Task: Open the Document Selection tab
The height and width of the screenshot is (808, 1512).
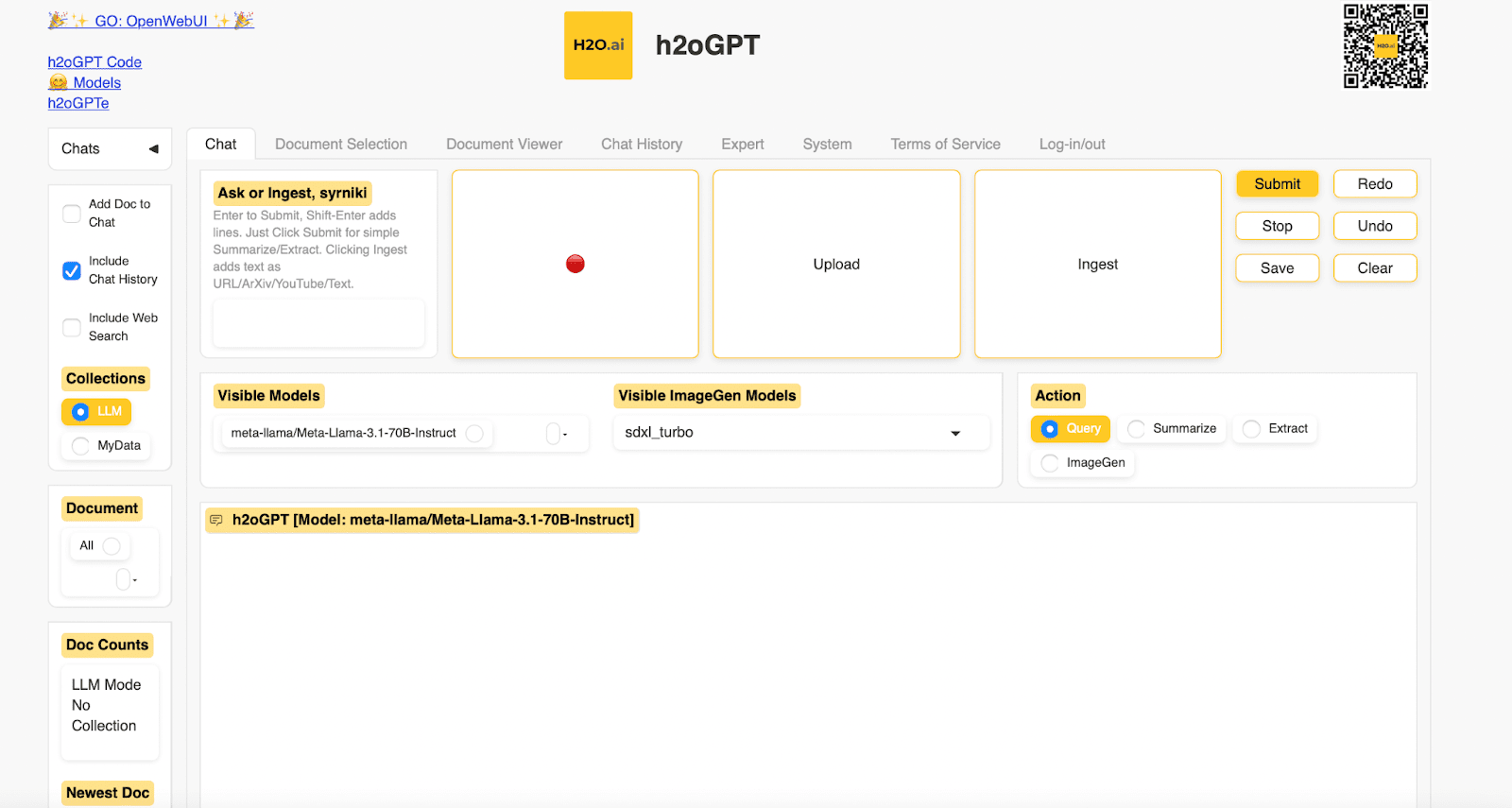Action: (x=341, y=144)
